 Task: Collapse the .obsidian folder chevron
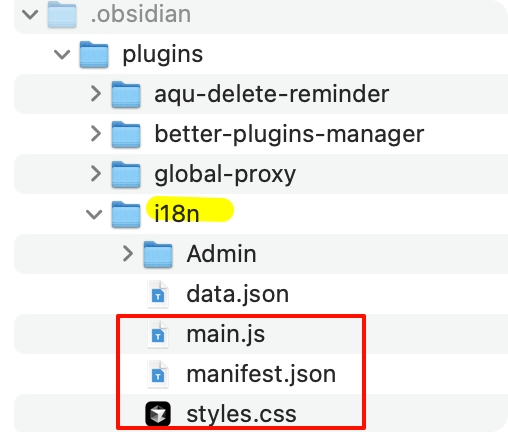point(30,14)
